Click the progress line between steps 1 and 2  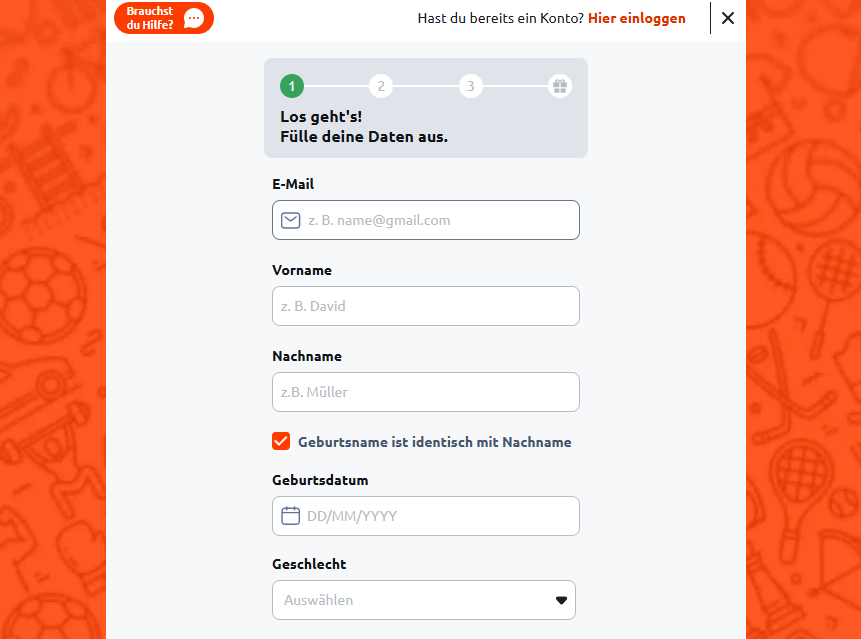[337, 86]
